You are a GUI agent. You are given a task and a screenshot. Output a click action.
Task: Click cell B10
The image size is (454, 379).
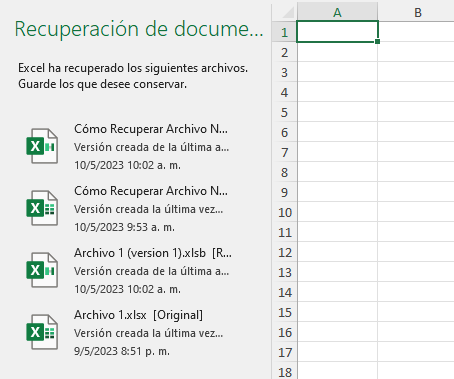pos(416,212)
